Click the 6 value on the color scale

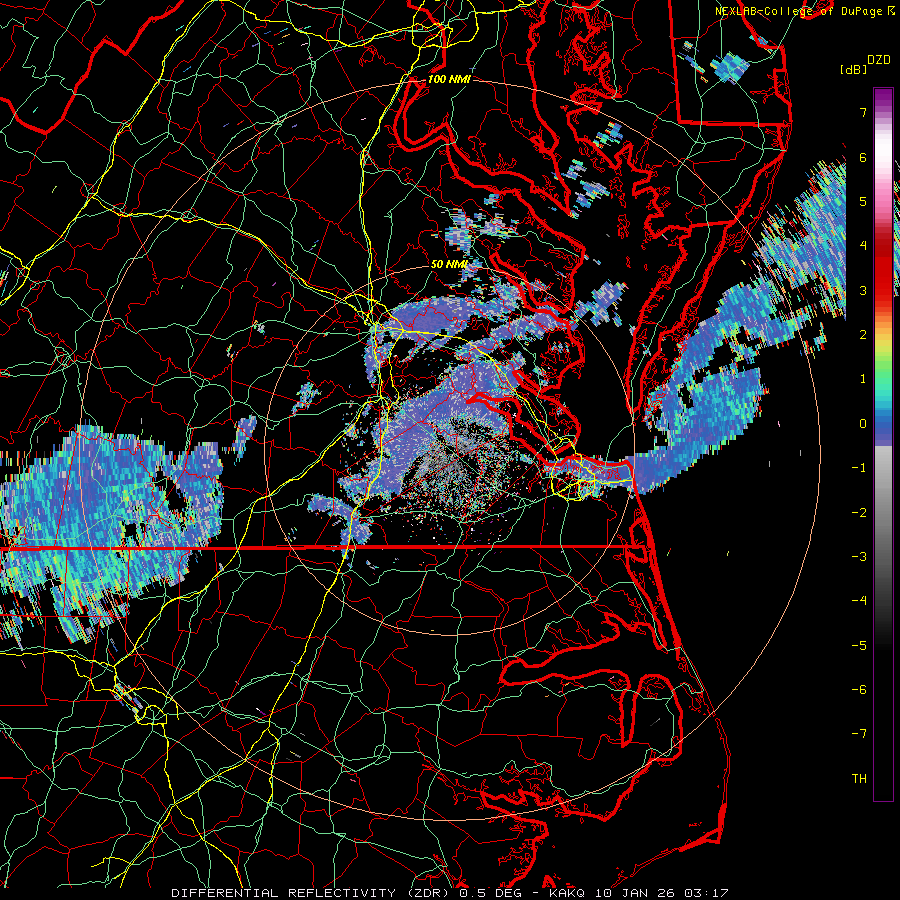[863, 157]
